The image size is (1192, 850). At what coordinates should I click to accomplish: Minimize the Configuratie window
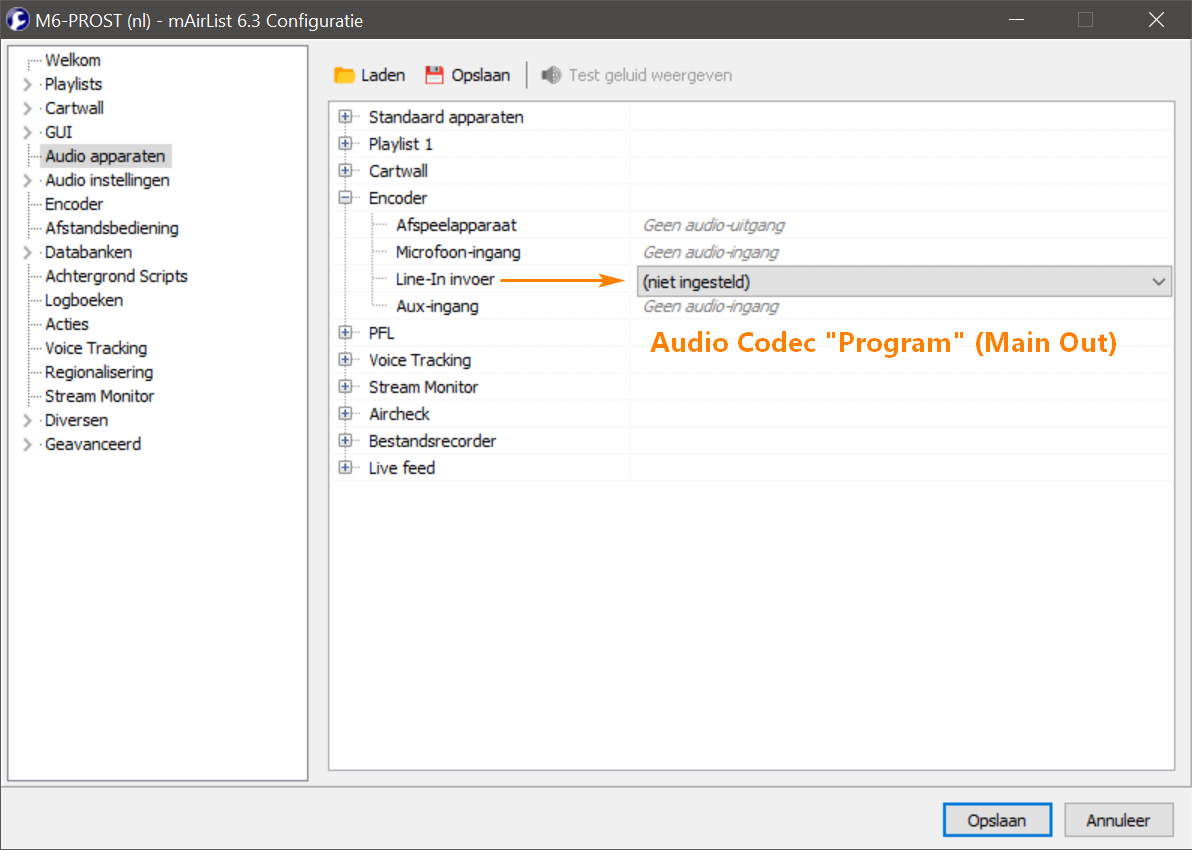pyautogui.click(x=1016, y=20)
